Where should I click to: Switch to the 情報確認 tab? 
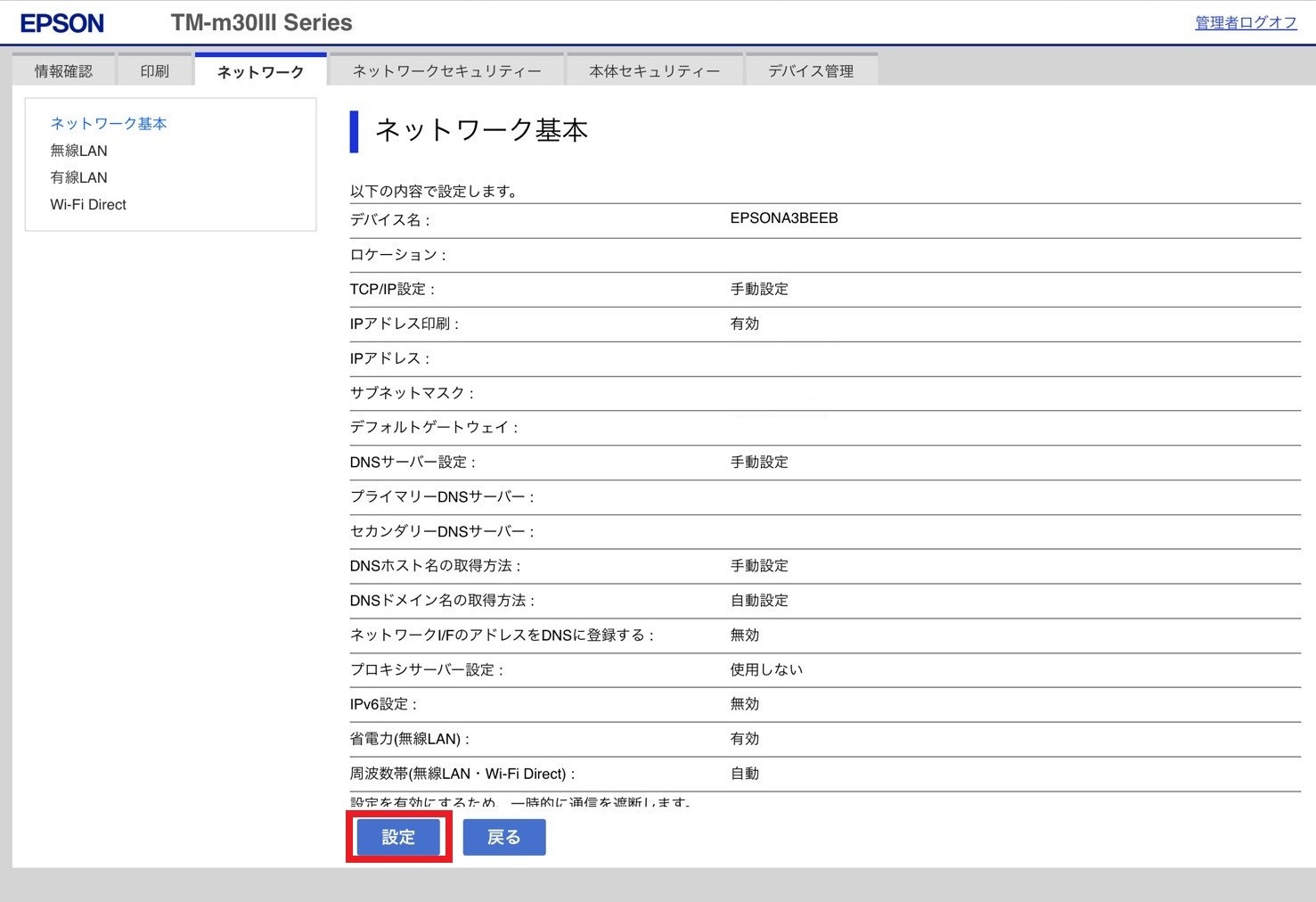pos(63,71)
